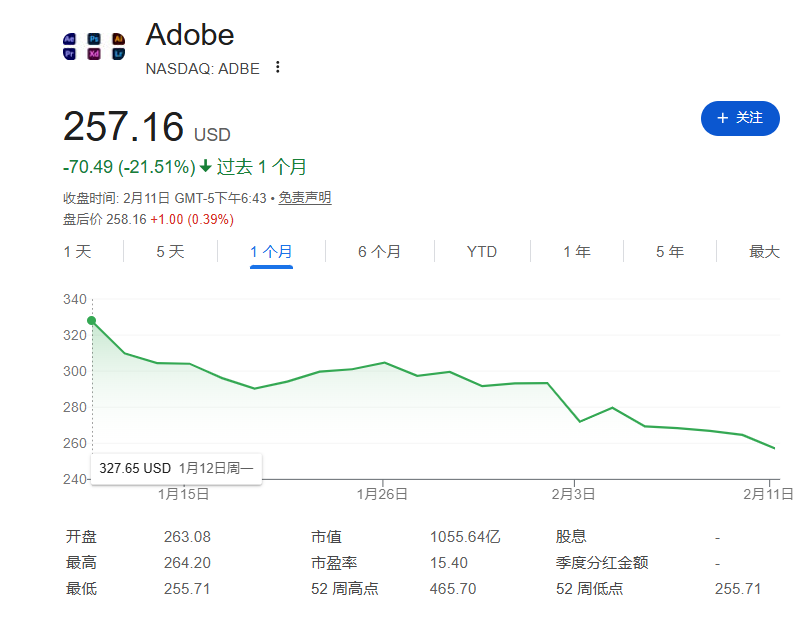Click the green start-point dot on the chart
This screenshot has width=801, height=620.
point(91,321)
